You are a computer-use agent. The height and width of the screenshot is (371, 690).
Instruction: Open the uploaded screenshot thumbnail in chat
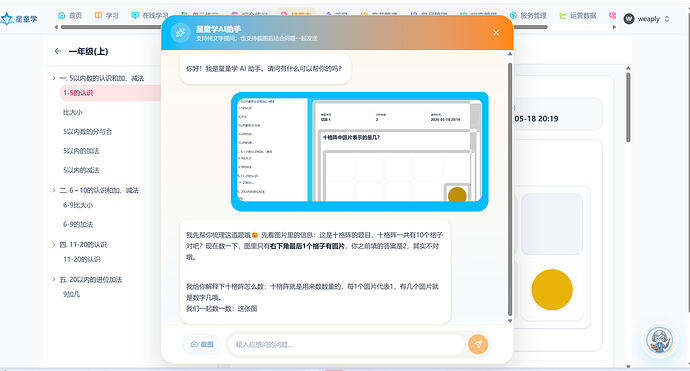(x=360, y=151)
